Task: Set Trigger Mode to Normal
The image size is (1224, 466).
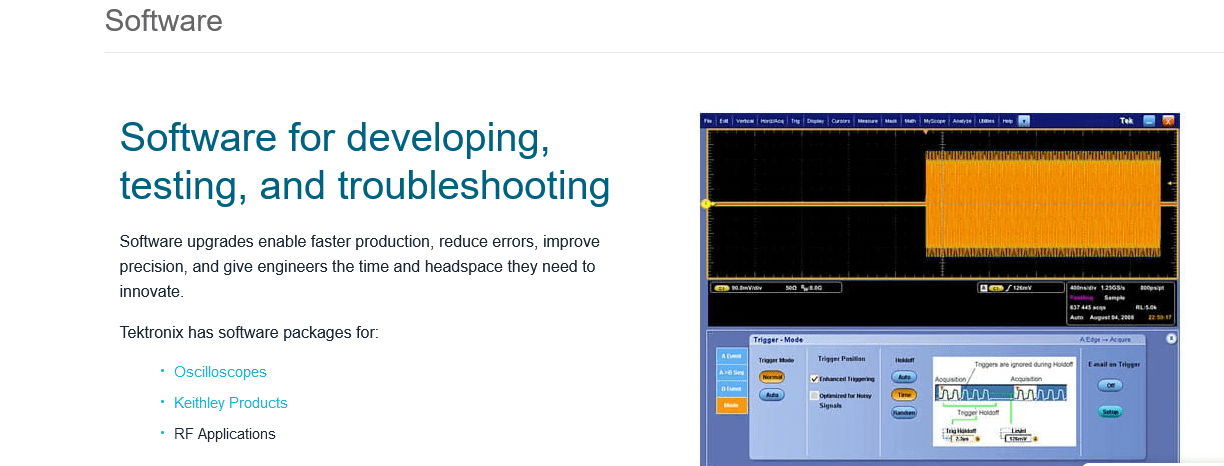Action: tap(772, 377)
